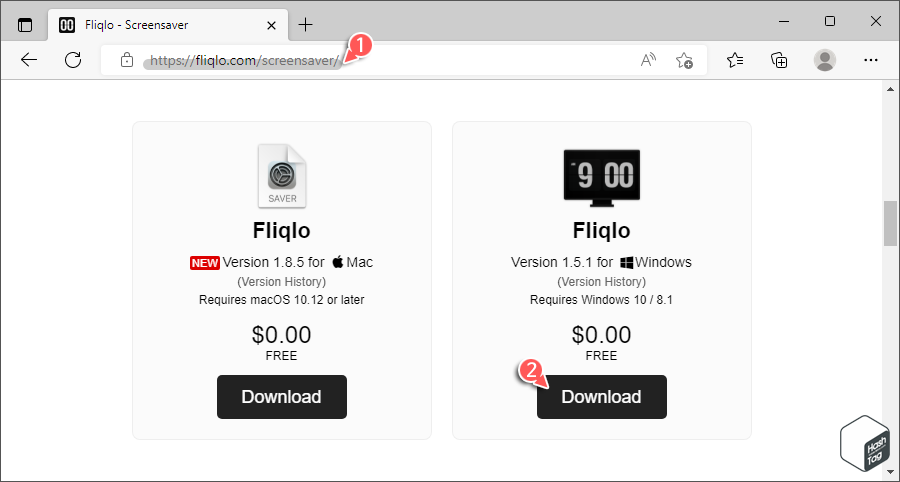Open the profile avatar icon
900x482 pixels.
pyautogui.click(x=825, y=60)
